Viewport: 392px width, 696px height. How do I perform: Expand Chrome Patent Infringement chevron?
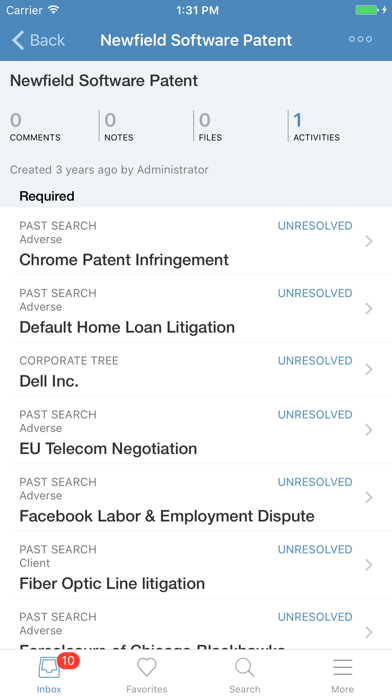click(x=368, y=241)
